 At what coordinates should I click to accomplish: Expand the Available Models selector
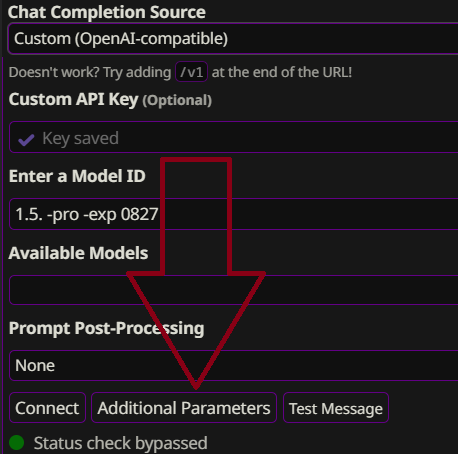[233, 290]
